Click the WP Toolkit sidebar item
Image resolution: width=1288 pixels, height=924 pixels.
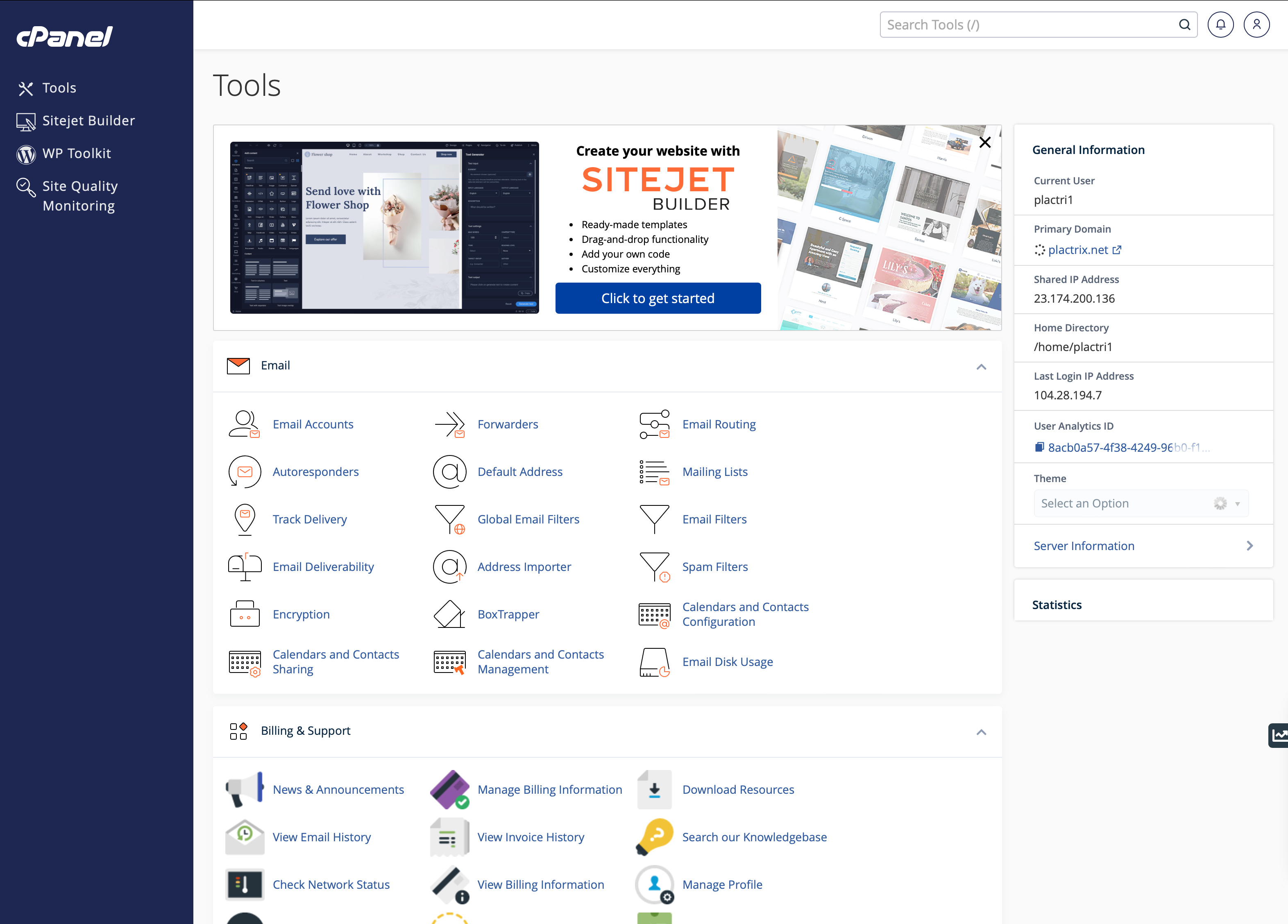tap(76, 153)
